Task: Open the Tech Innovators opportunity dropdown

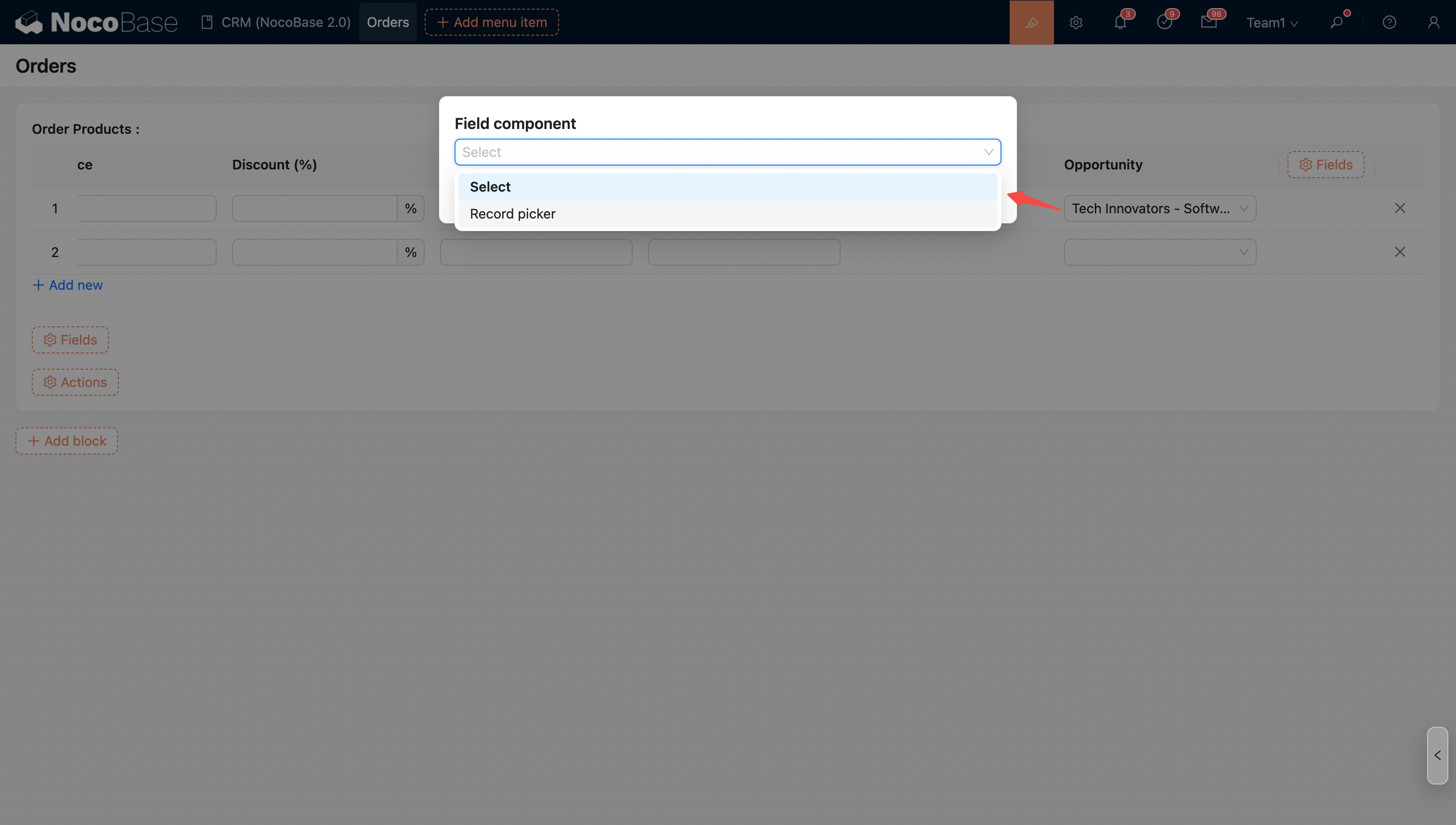Action: pyautogui.click(x=1159, y=208)
